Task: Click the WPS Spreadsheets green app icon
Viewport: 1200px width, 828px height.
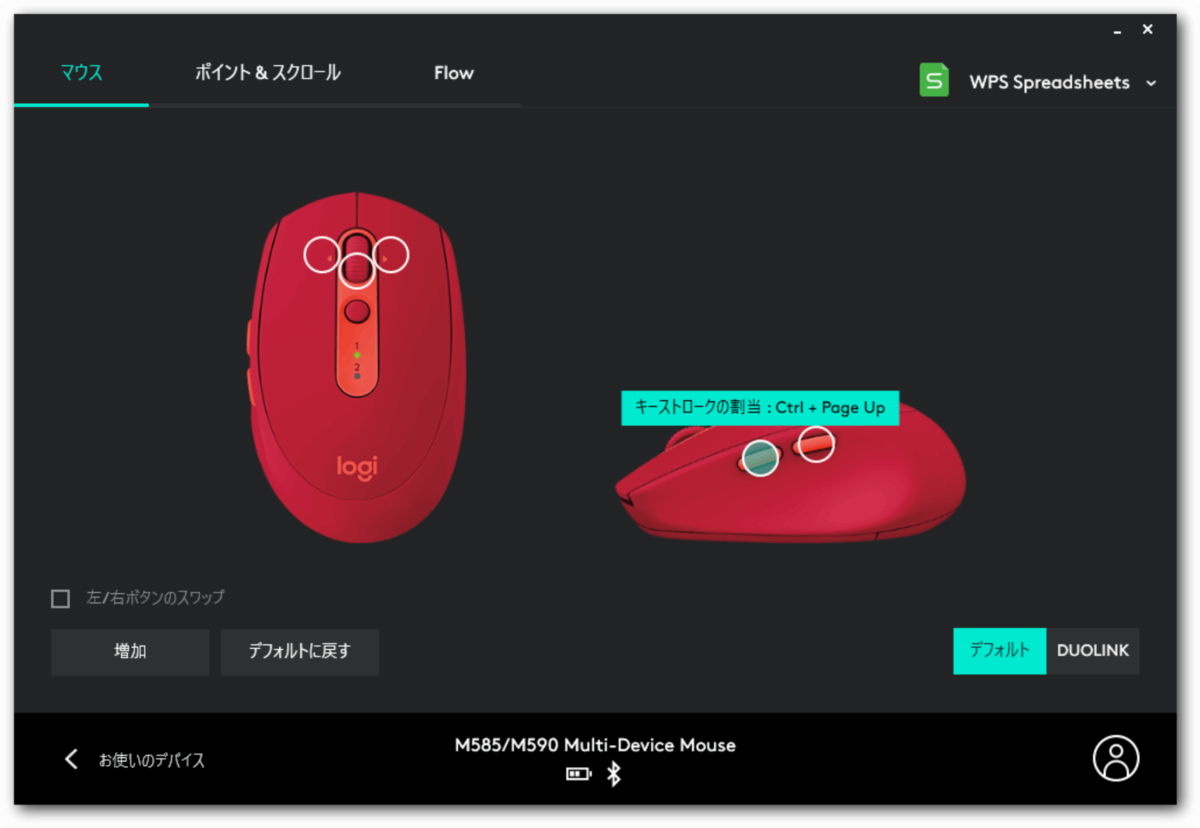Action: [x=934, y=81]
